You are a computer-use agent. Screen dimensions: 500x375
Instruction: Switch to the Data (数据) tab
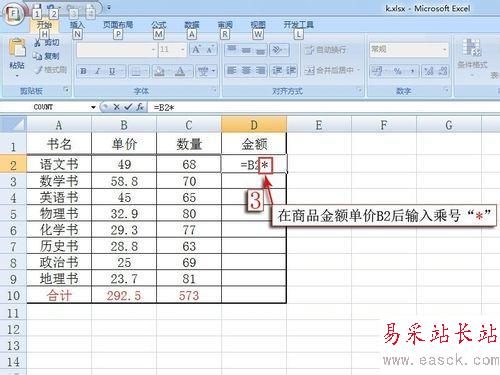192,25
